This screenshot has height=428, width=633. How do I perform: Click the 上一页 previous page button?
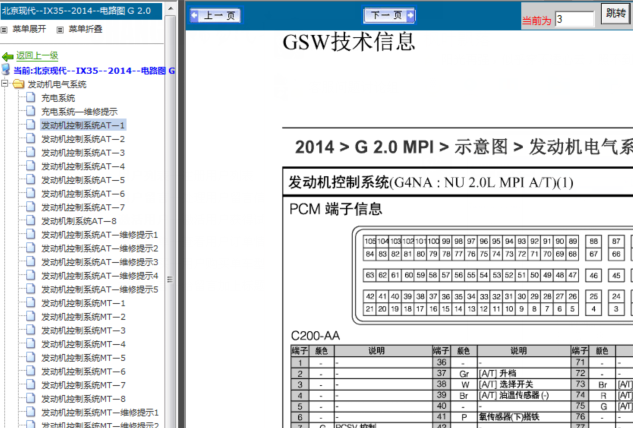[215, 15]
